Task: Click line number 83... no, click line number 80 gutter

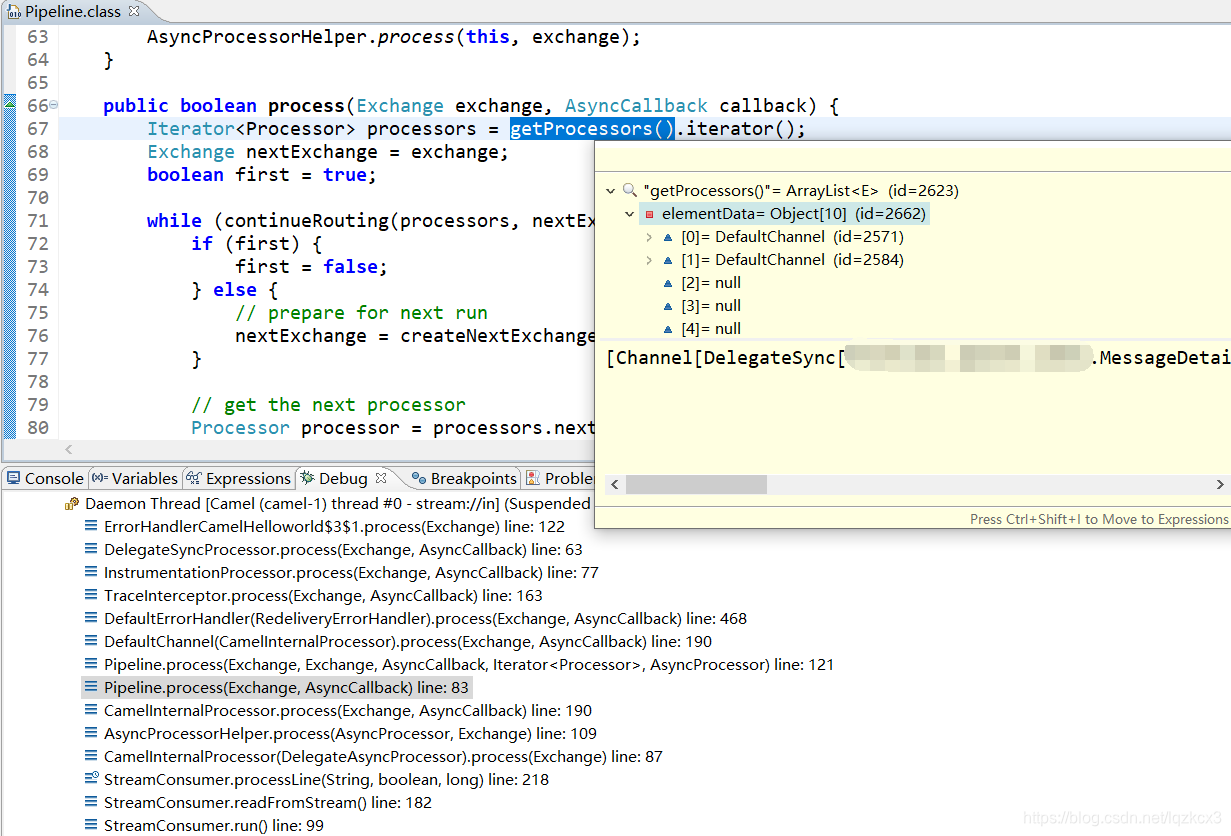Action: point(37,428)
